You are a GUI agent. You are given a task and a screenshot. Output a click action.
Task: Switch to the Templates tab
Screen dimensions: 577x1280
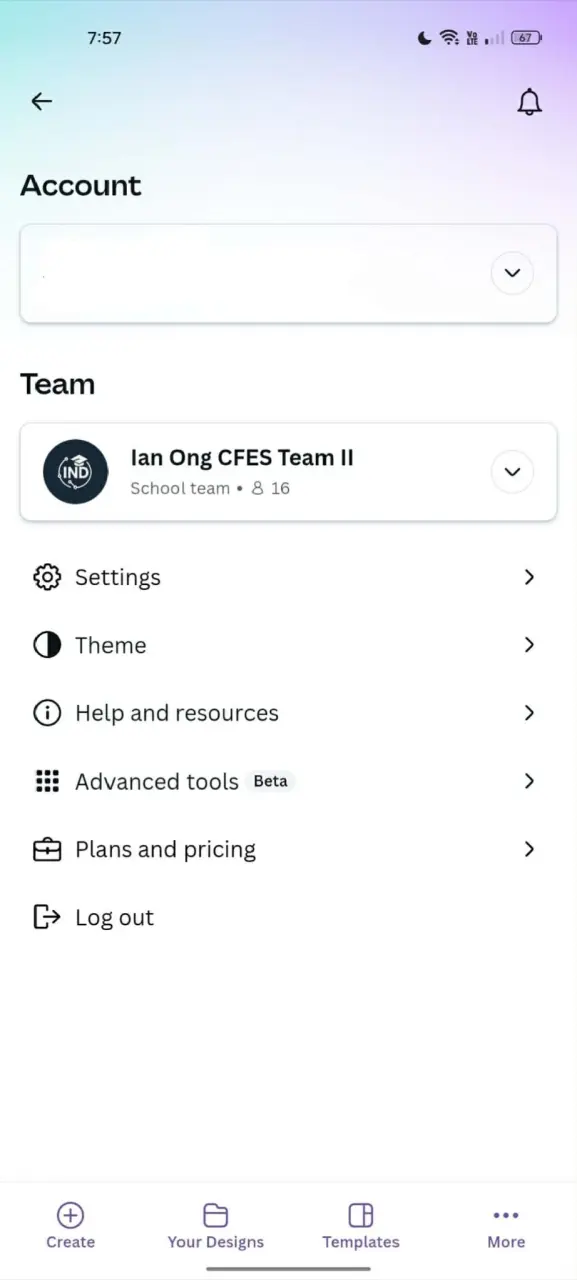pos(361,1226)
